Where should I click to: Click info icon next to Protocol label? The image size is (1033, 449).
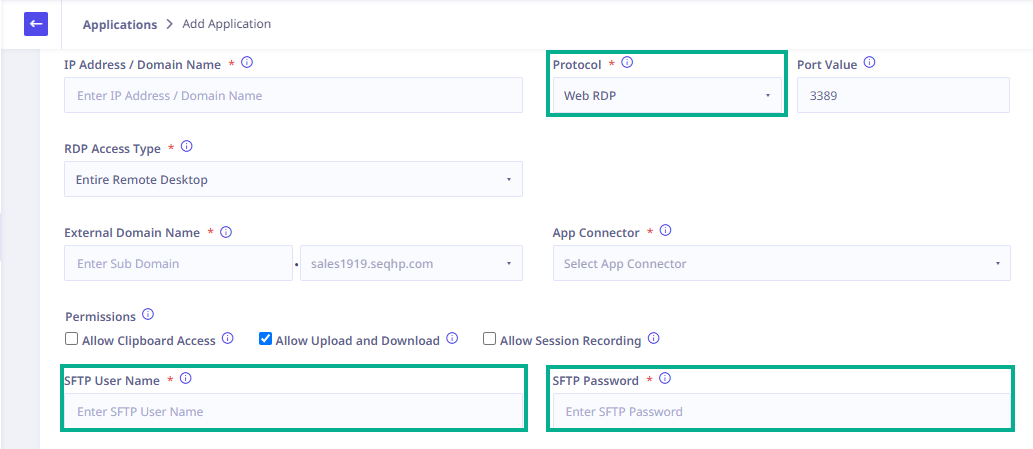click(x=627, y=63)
